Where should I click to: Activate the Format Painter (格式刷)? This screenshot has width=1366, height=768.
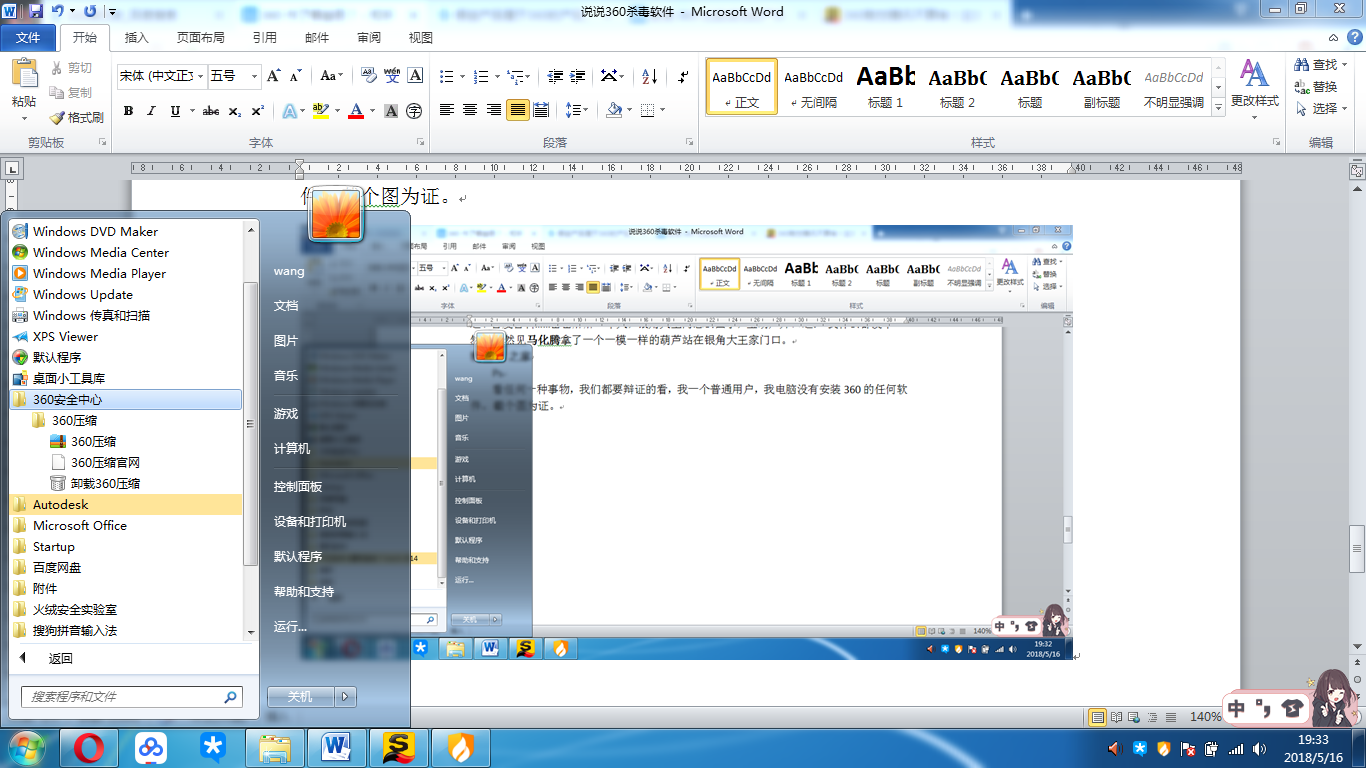pyautogui.click(x=77, y=117)
